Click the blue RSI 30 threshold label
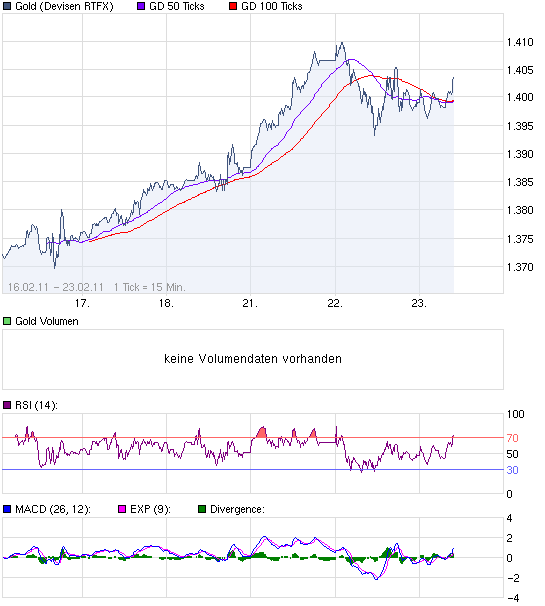Viewport: 545px width, 606px height. pyautogui.click(x=513, y=470)
